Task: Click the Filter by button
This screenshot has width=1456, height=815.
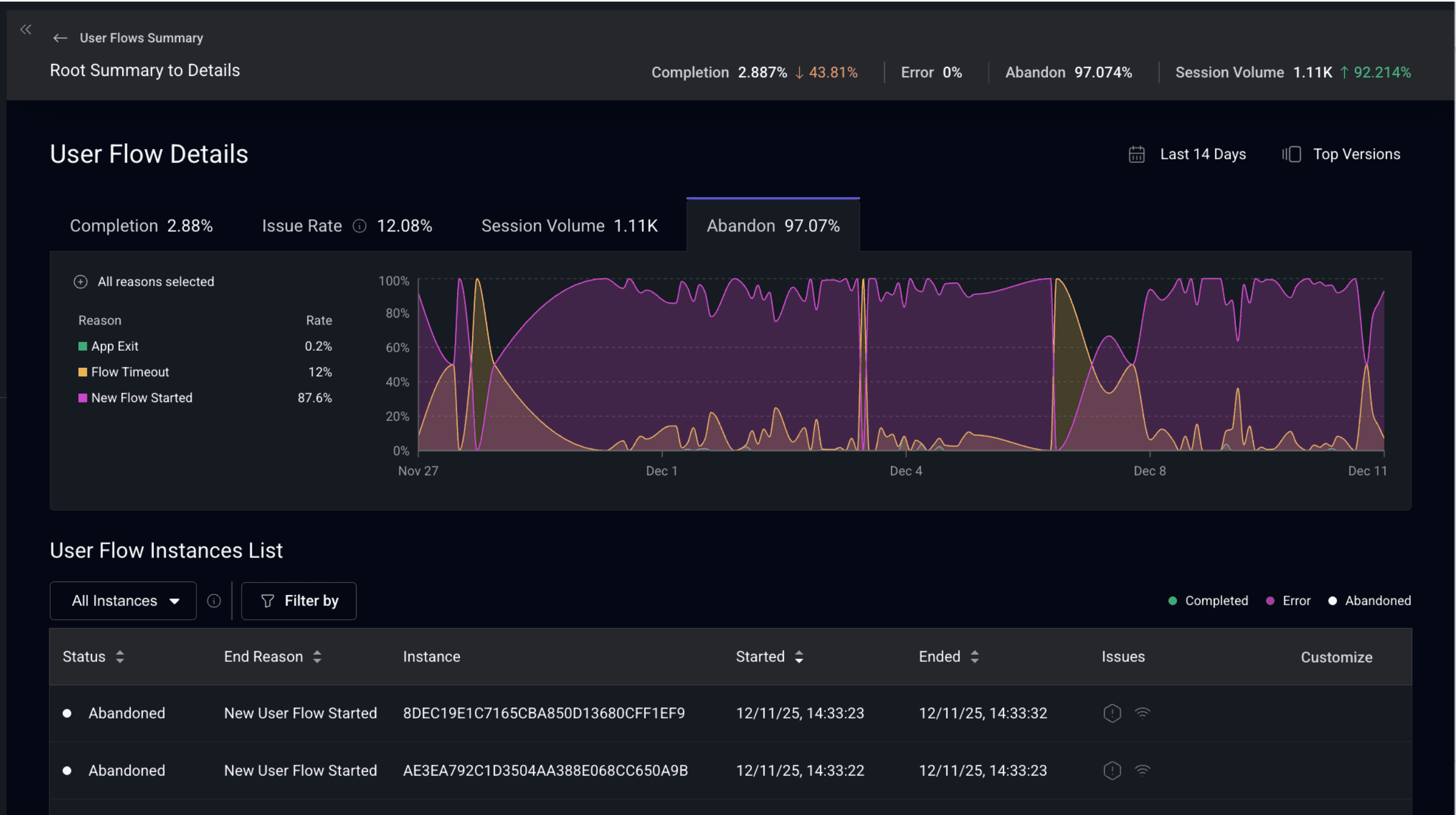Action: tap(299, 601)
